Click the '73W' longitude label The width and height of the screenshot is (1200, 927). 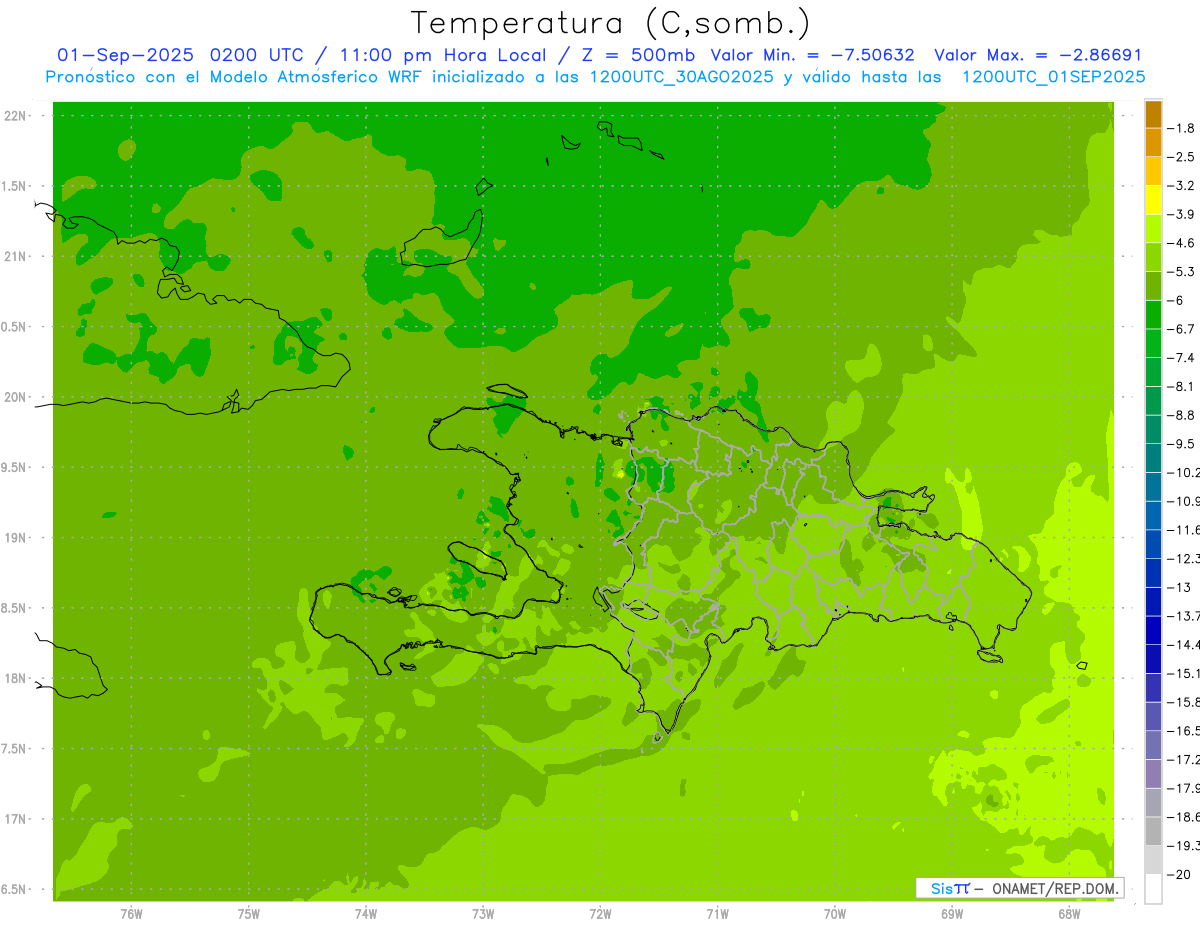[x=483, y=914]
